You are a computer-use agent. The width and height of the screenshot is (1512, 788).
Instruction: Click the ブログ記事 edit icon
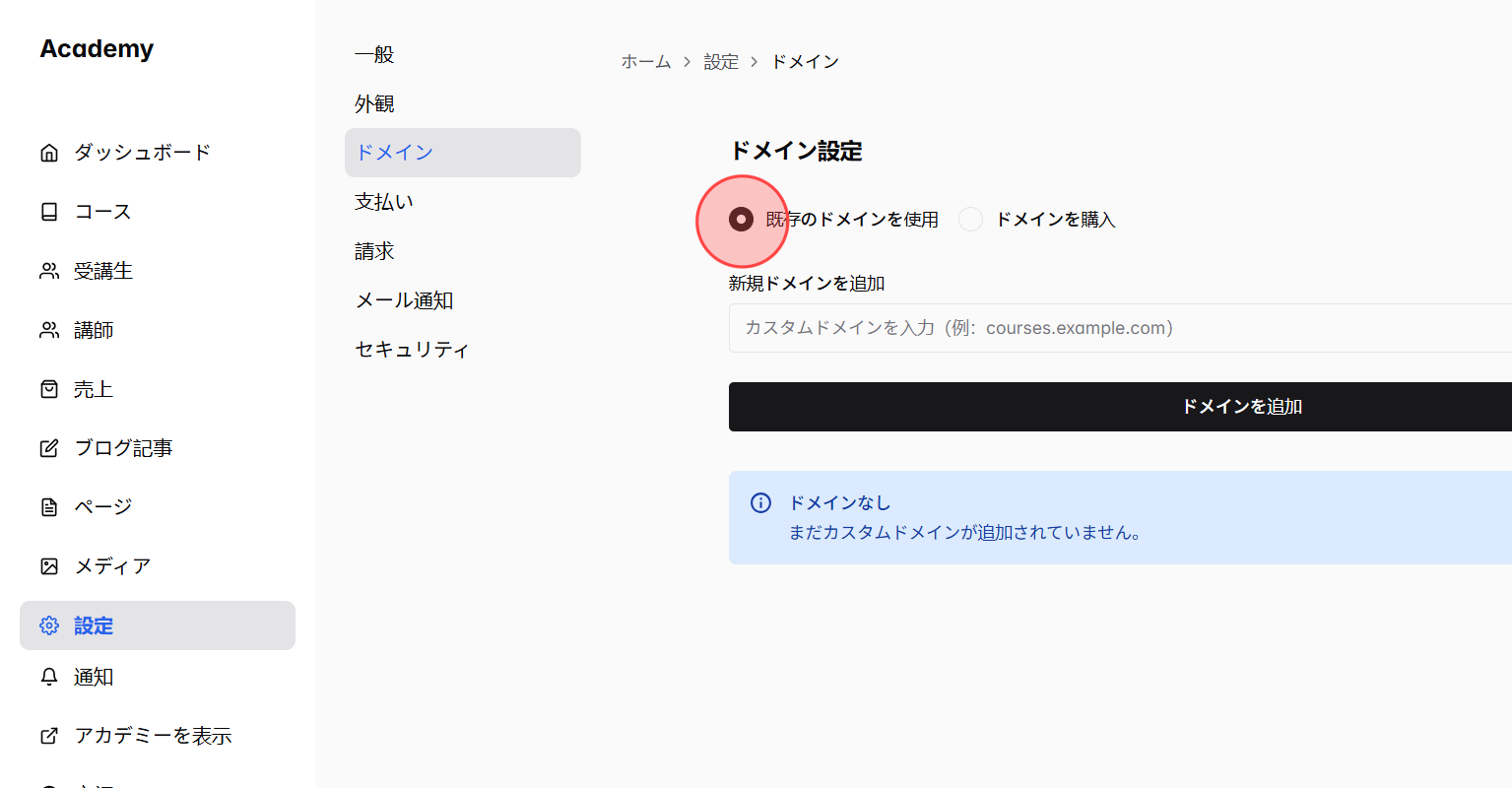49,447
